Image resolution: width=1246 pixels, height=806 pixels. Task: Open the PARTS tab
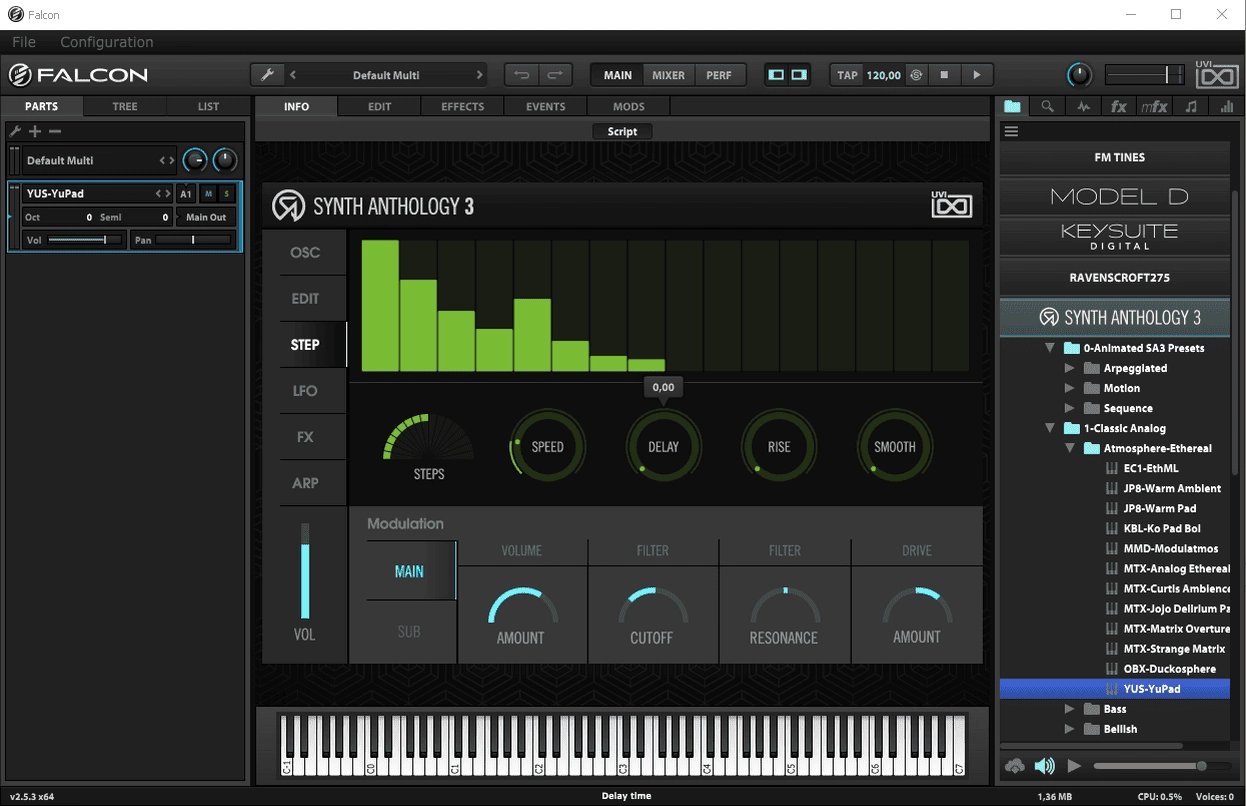42,106
